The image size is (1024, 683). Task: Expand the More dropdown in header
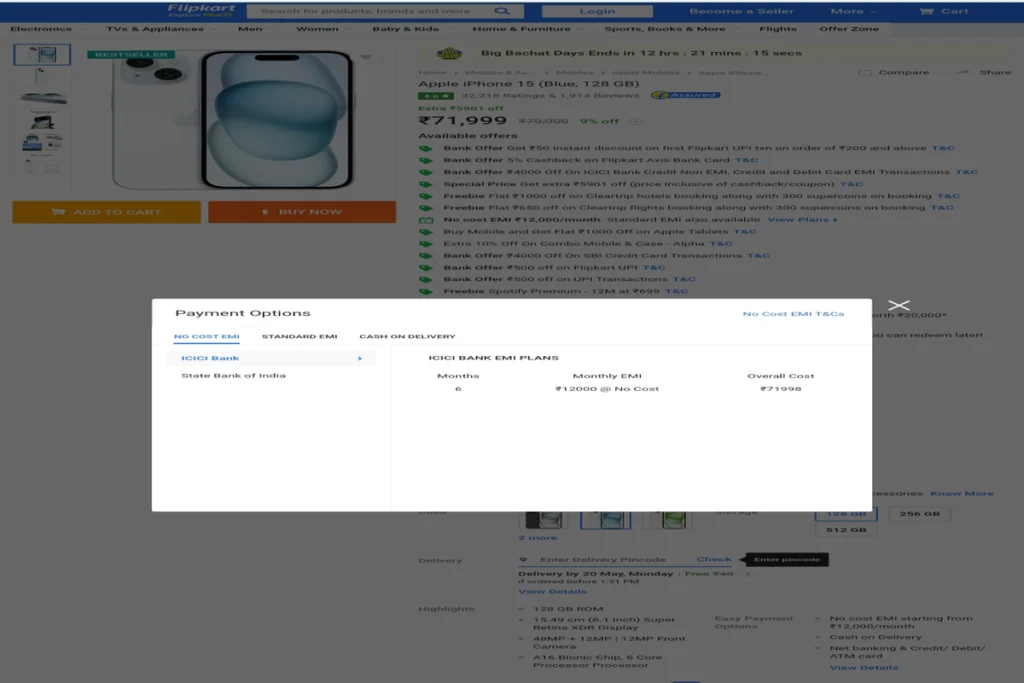853,11
